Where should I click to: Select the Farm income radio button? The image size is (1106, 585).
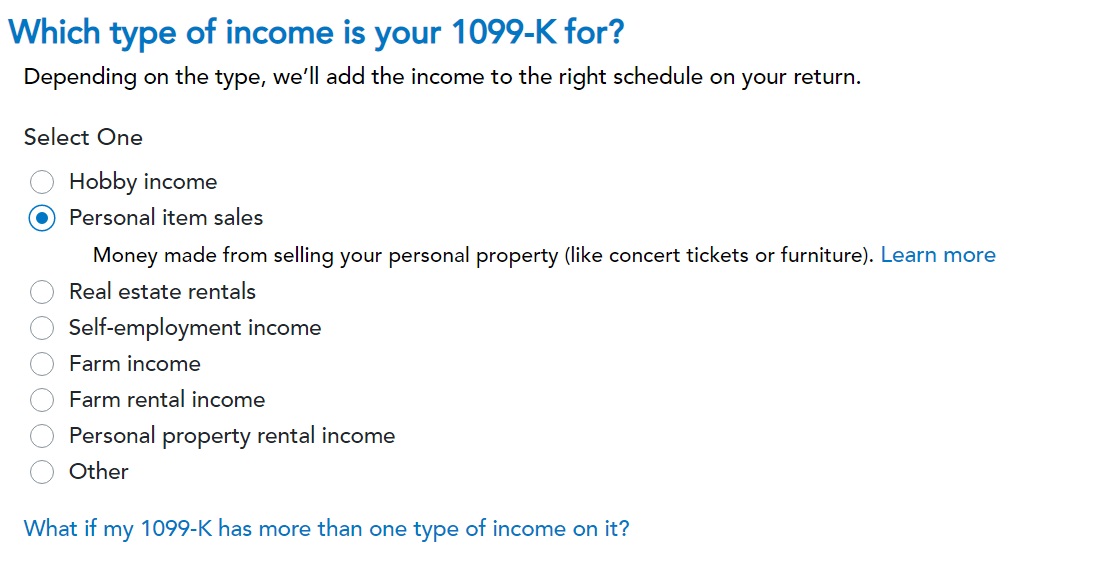(x=42, y=364)
